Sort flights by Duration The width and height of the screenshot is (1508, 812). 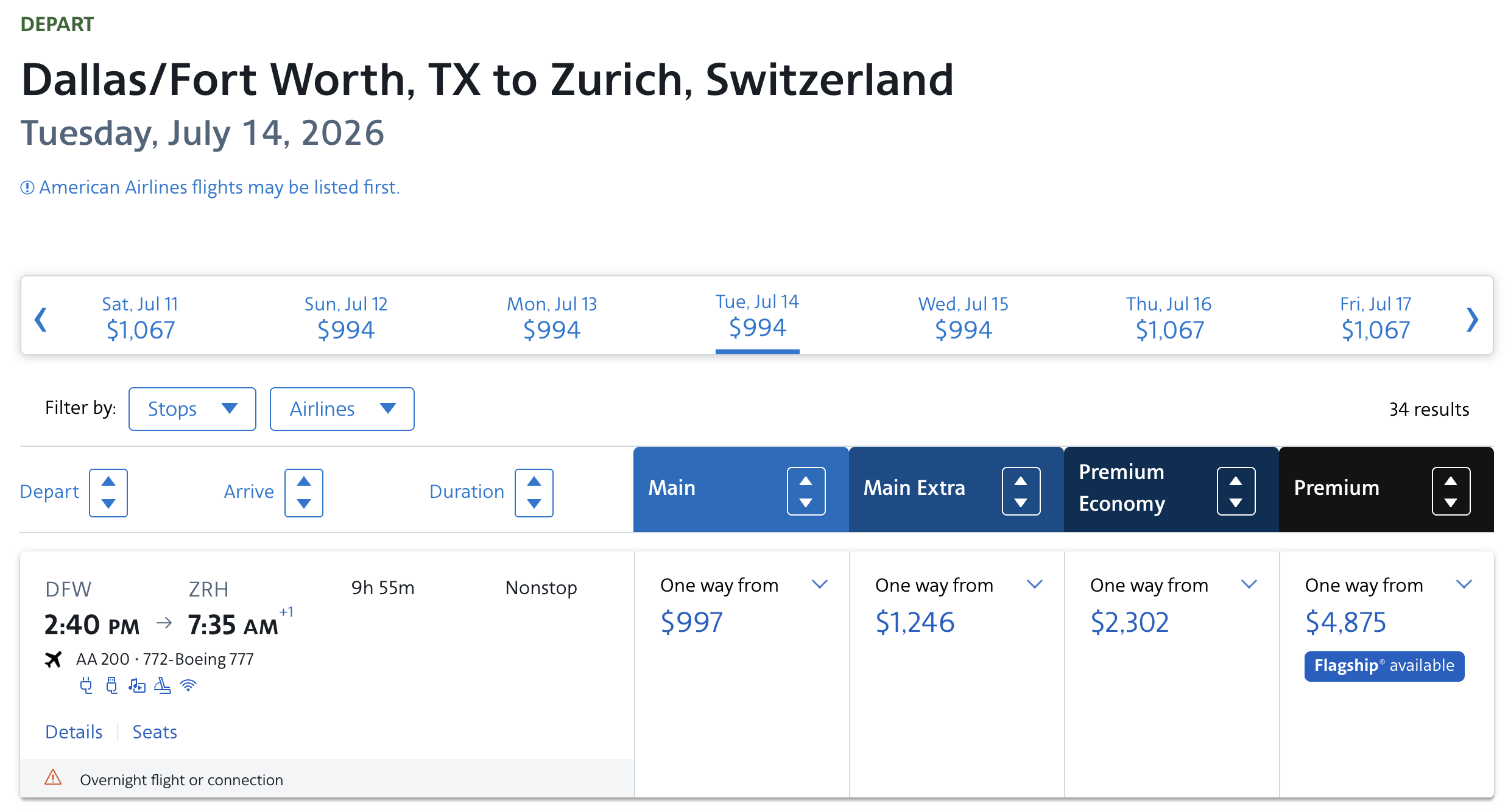pyautogui.click(x=534, y=492)
